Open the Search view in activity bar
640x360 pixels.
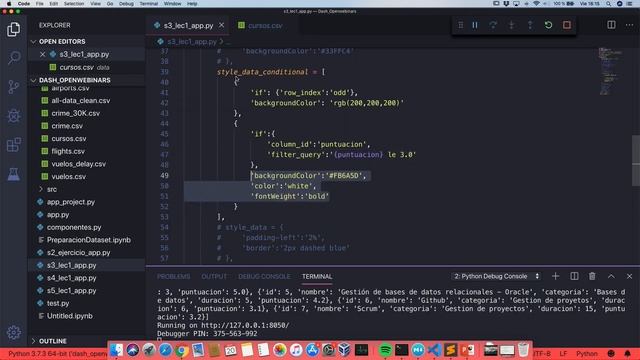13,58
